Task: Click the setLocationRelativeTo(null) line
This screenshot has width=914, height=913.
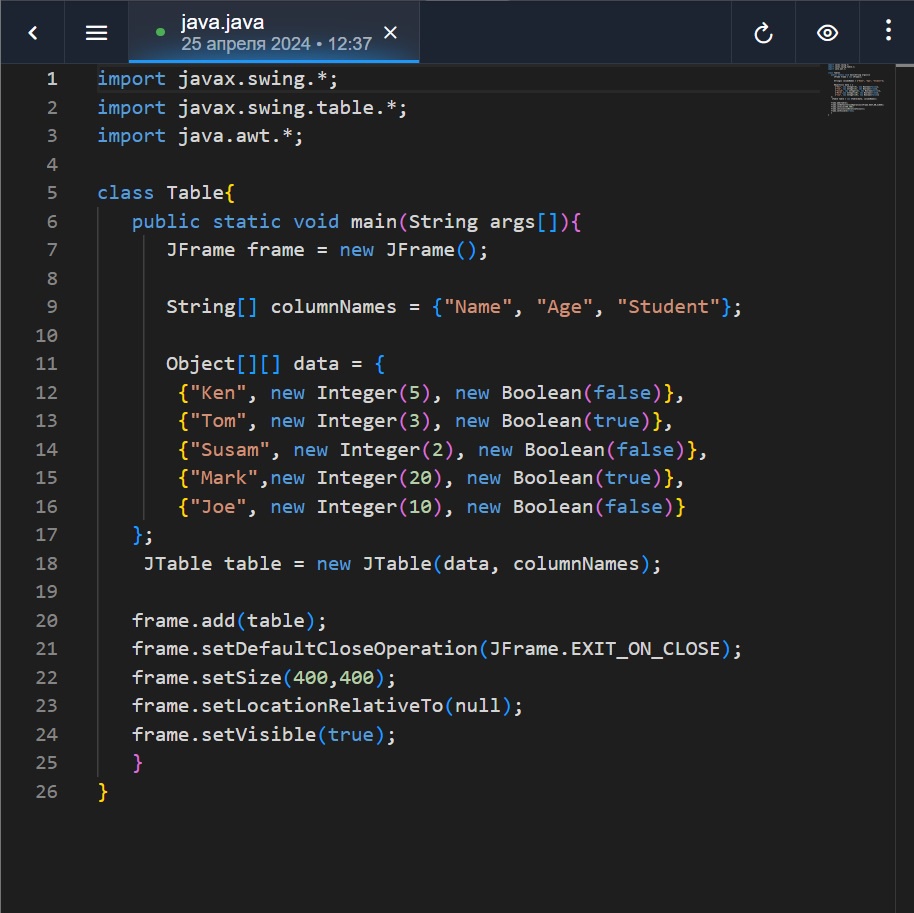Action: point(327,706)
